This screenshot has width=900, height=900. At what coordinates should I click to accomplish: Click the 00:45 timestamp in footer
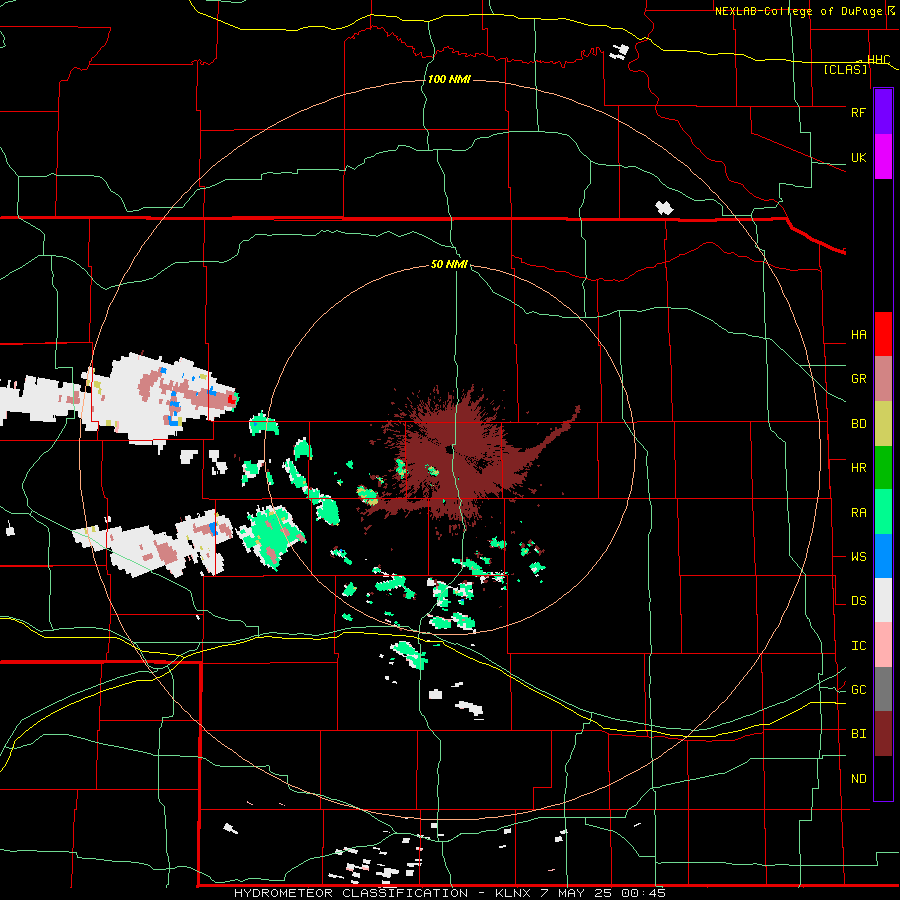[643, 893]
